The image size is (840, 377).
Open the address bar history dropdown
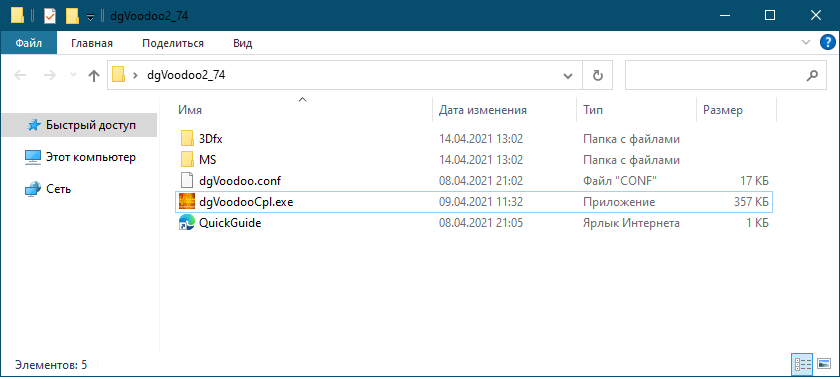[x=568, y=76]
